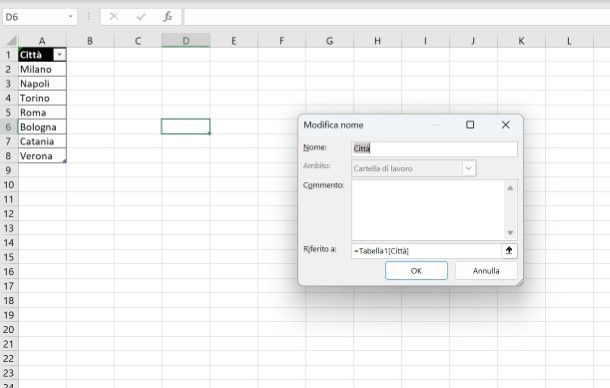Click the comment scrollbar up arrow
610x388 pixels.
pyautogui.click(x=510, y=188)
